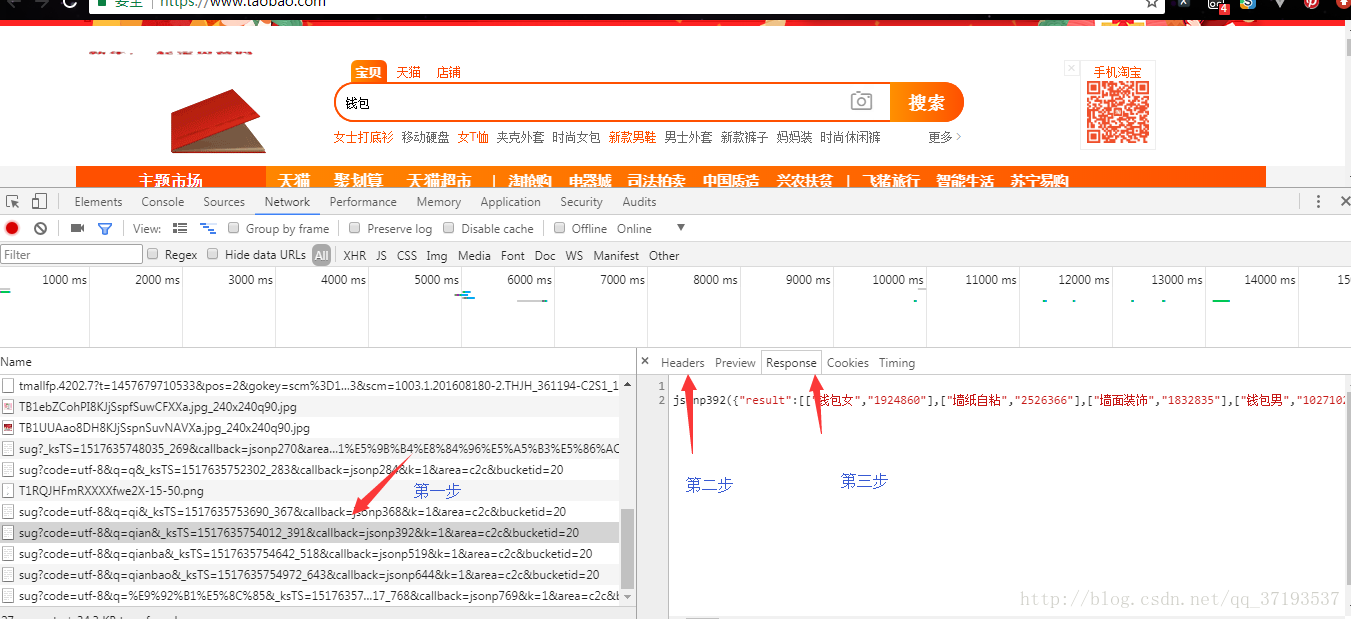Open the Sources tab
This screenshot has width=1351, height=619.
pyautogui.click(x=224, y=201)
